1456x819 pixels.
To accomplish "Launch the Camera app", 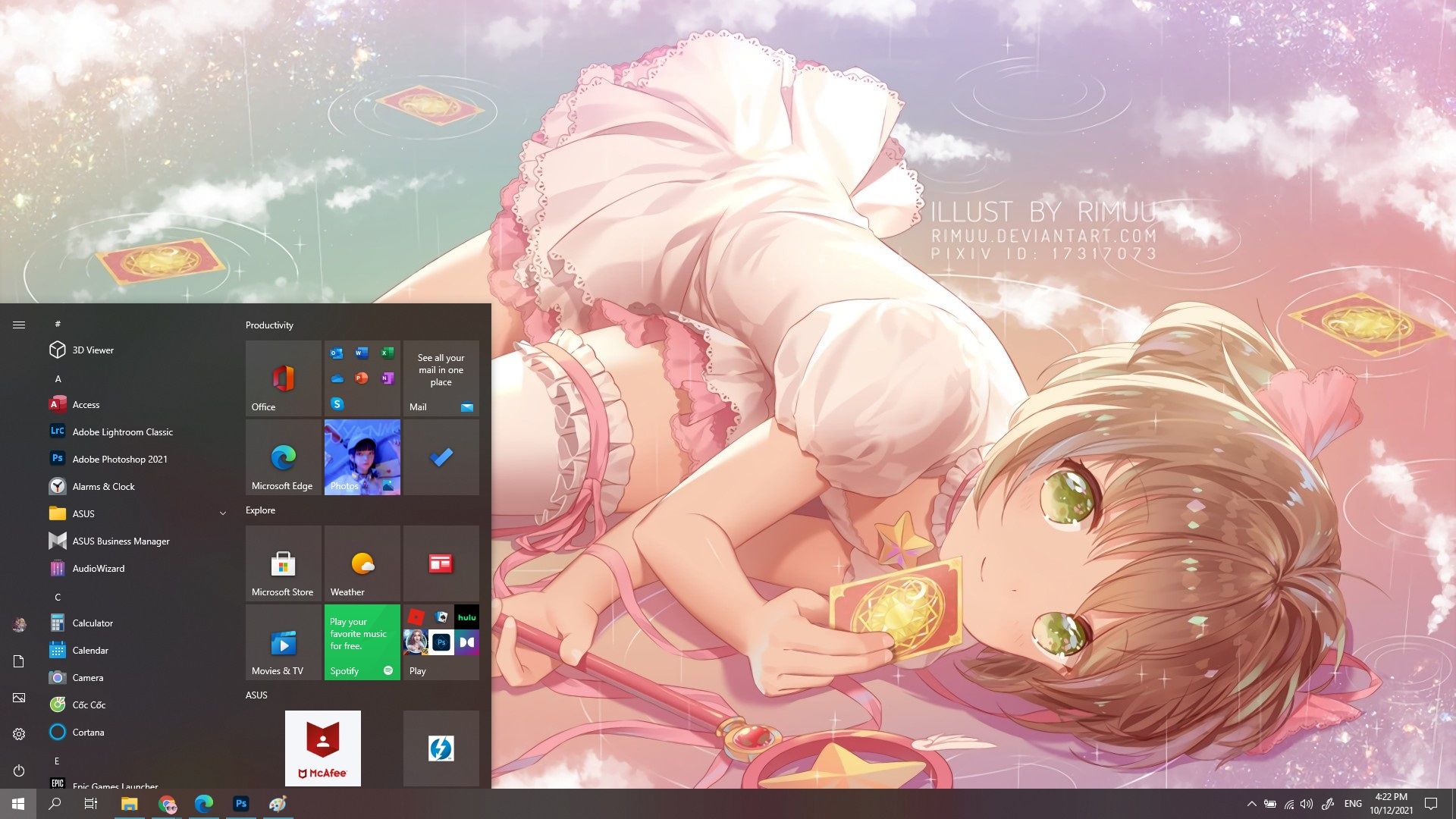I will (136, 677).
